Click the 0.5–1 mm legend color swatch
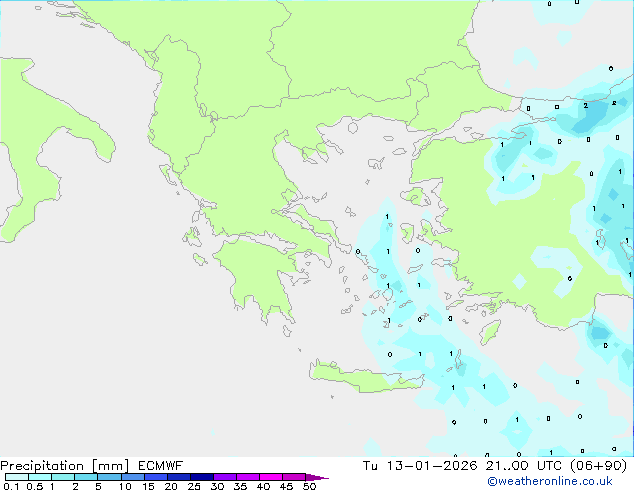Image resolution: width=634 pixels, height=490 pixels. click(x=40, y=477)
